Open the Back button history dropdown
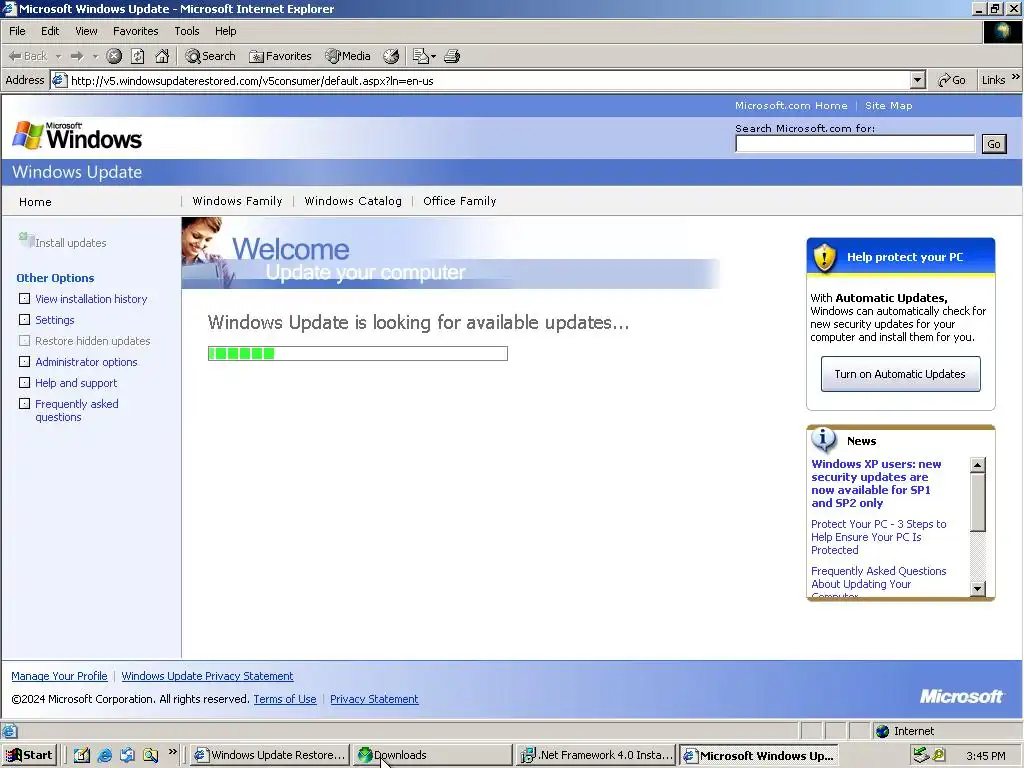 pyautogui.click(x=58, y=56)
